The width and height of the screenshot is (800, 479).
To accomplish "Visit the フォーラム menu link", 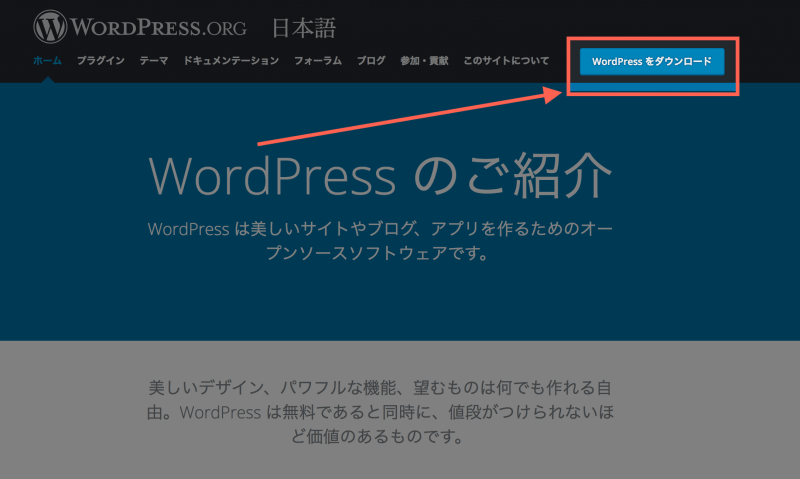I will tap(318, 61).
